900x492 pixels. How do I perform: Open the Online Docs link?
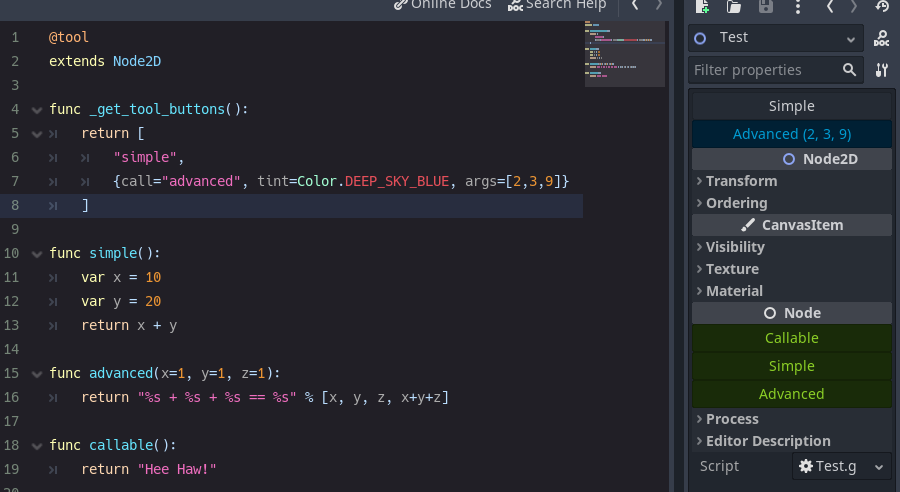point(443,5)
